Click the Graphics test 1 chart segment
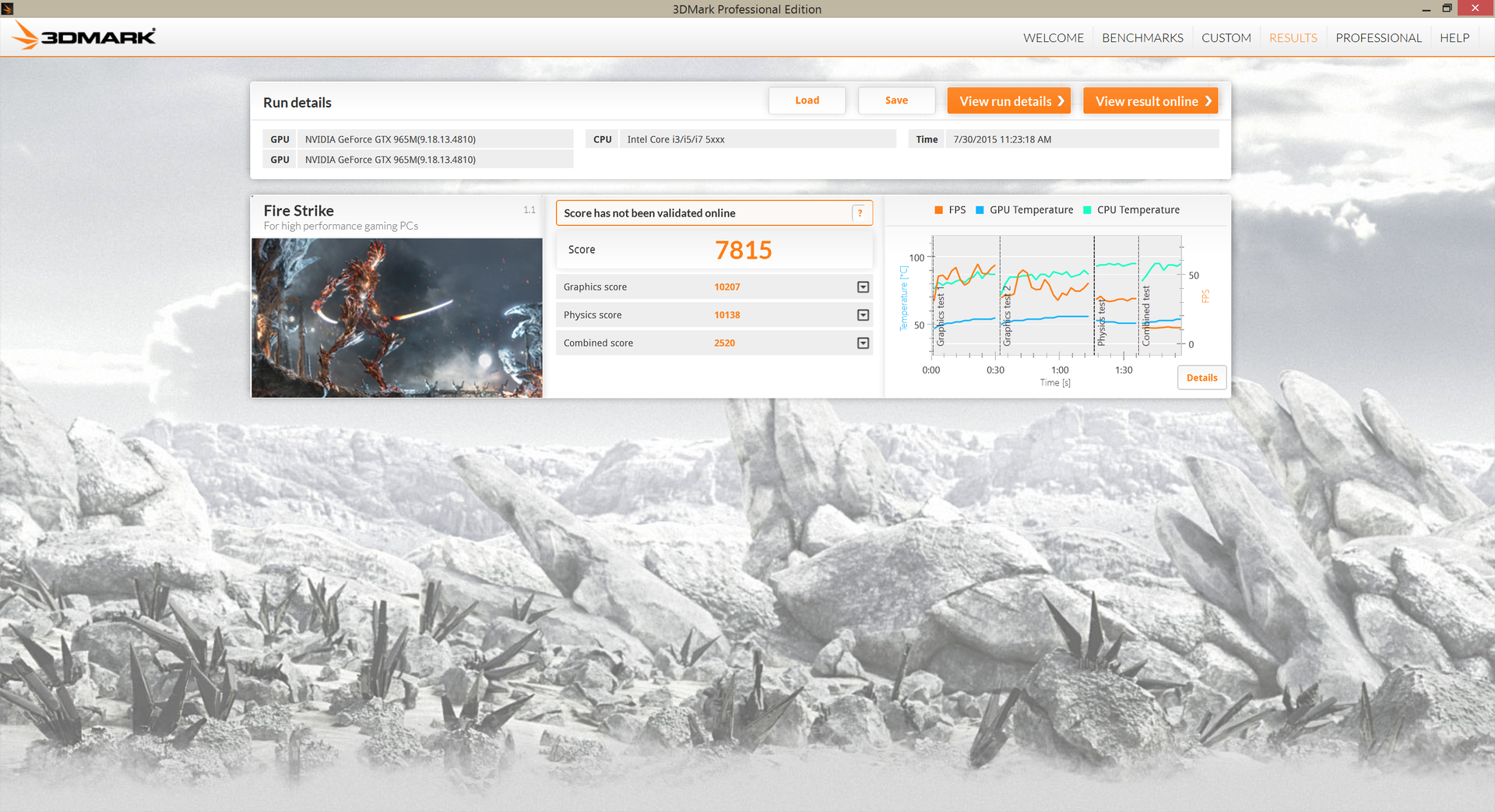 pos(966,296)
